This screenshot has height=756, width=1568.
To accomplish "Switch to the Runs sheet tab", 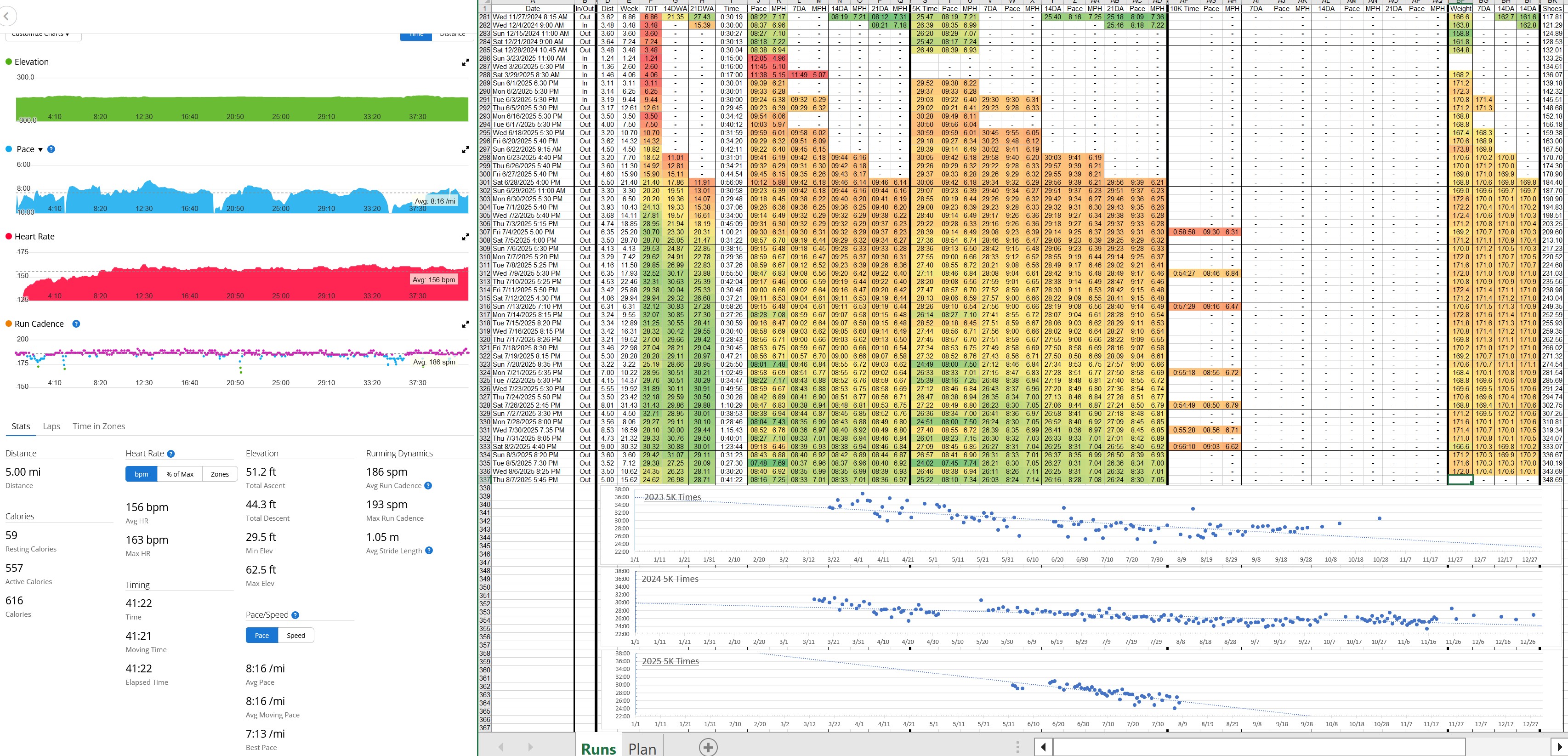I will coord(598,749).
